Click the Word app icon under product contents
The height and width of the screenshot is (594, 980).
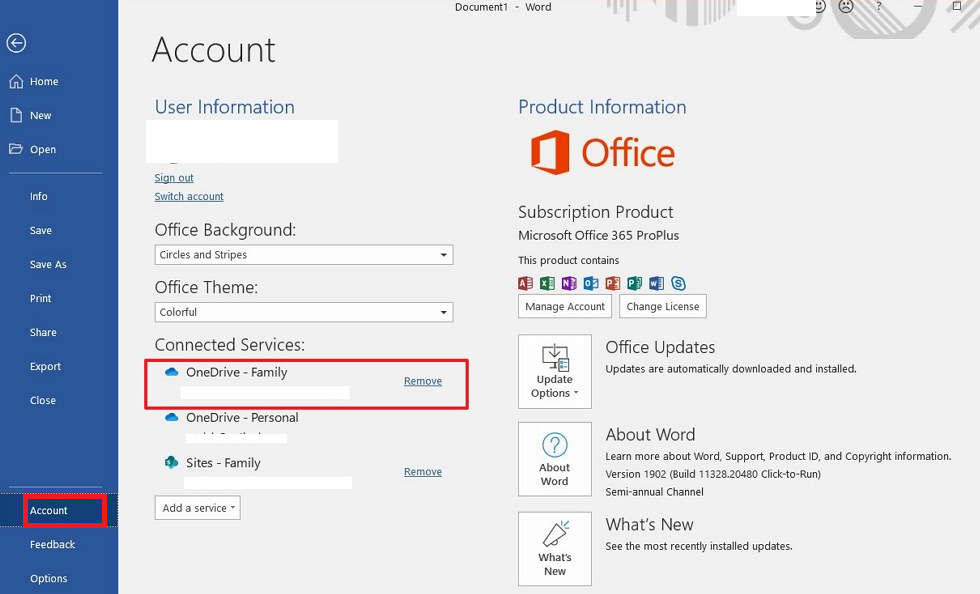pyautogui.click(x=656, y=283)
